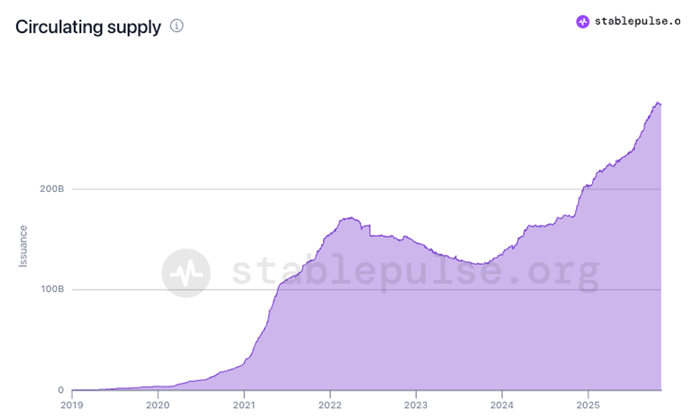Open the stablepulse.o link at top right
Image resolution: width=700 pixels, height=420 pixels.
tap(639, 21)
